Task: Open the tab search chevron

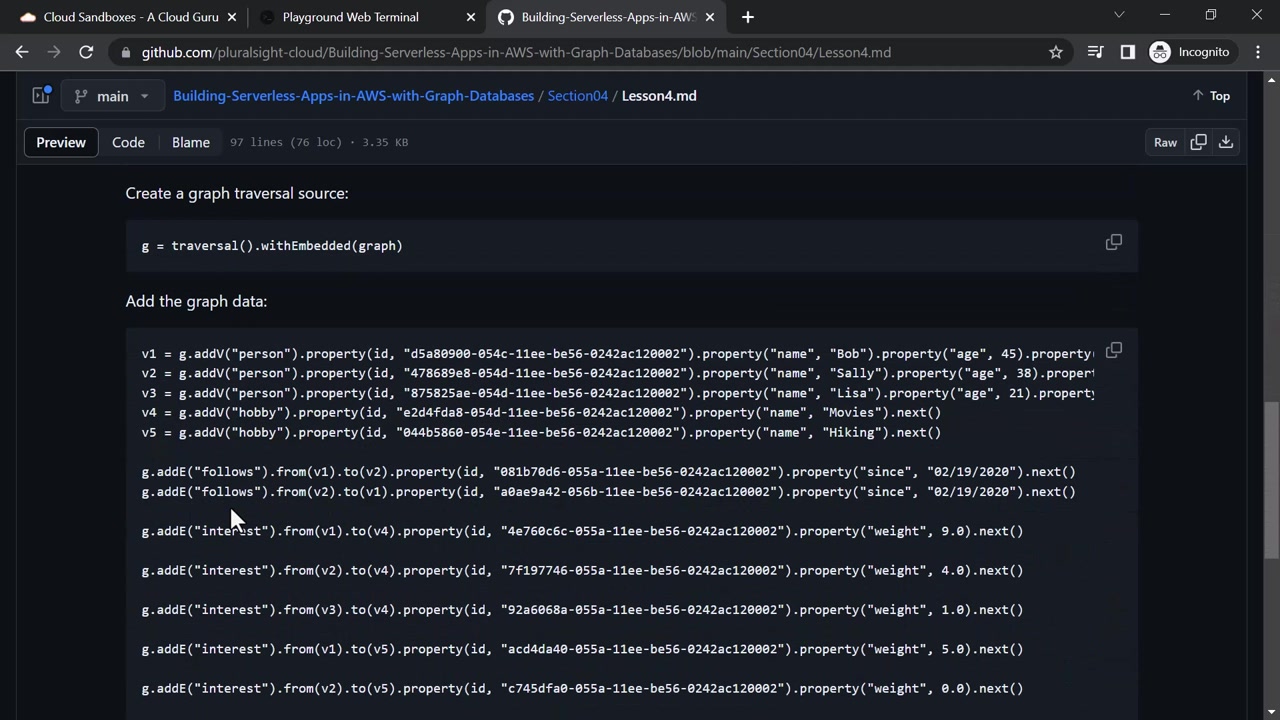Action: [x=1119, y=15]
